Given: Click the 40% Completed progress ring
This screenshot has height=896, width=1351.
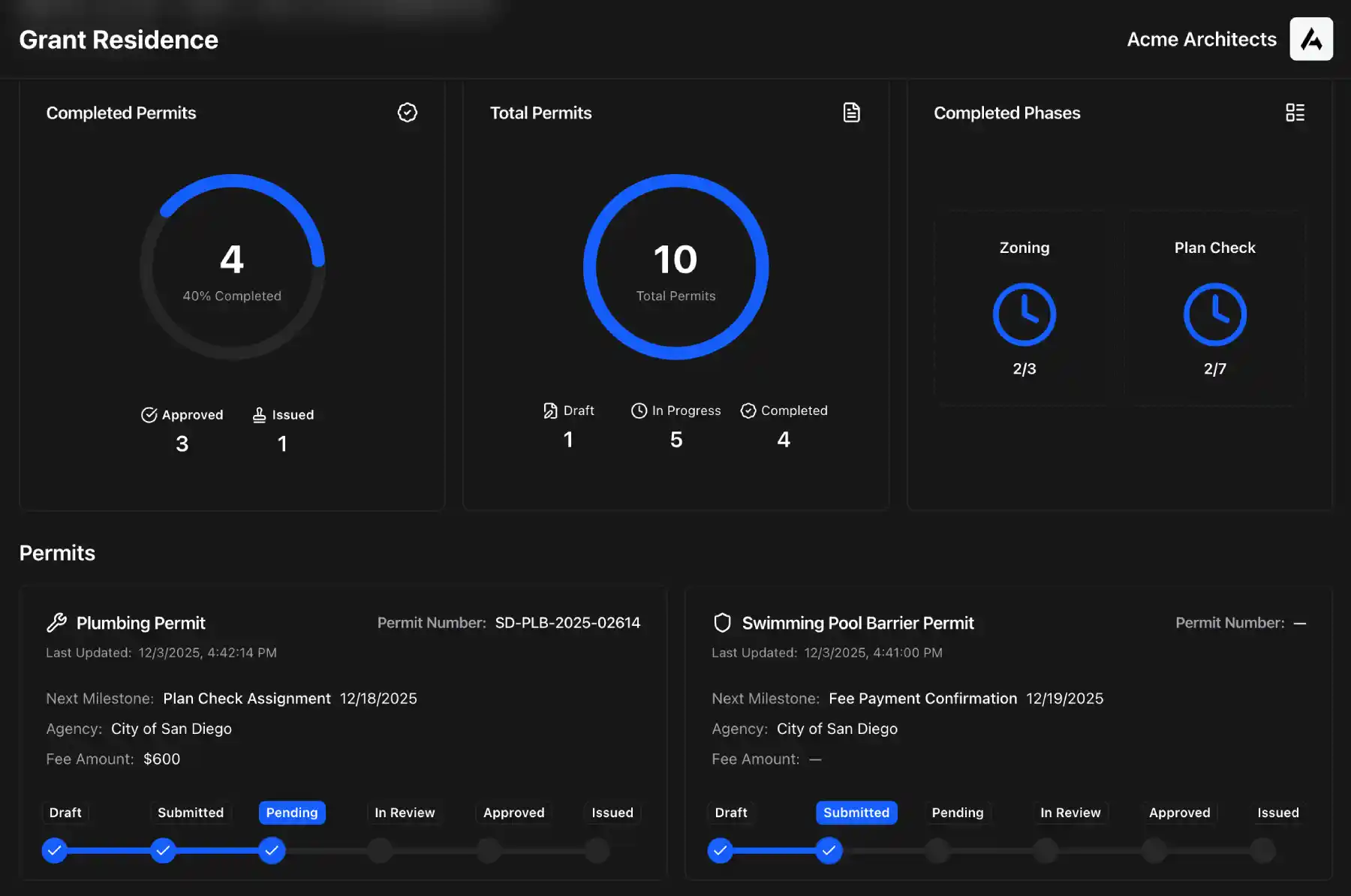Looking at the screenshot, I should [232, 266].
